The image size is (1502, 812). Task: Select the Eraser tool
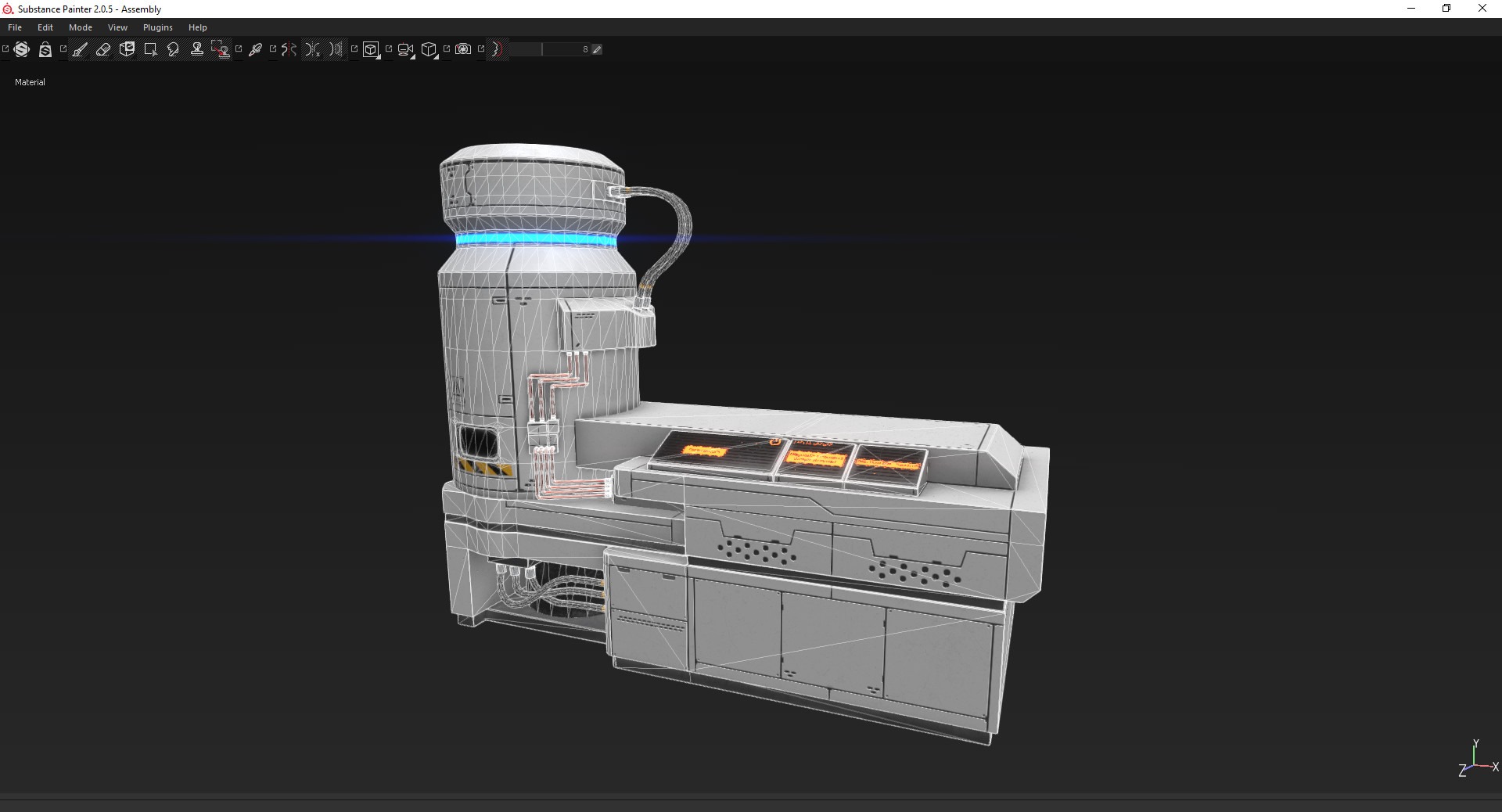(x=103, y=49)
